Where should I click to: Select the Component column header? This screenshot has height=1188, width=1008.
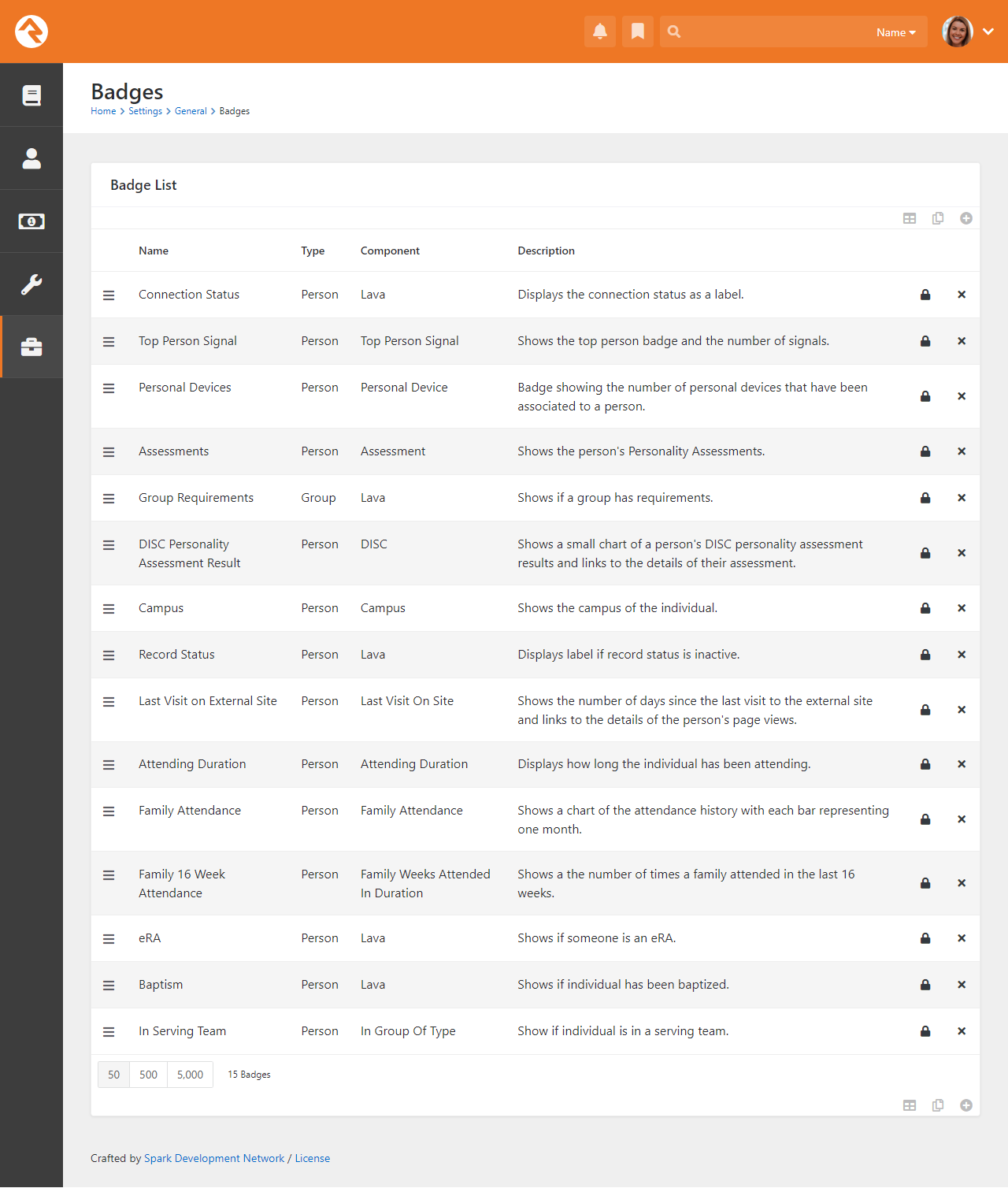click(390, 251)
